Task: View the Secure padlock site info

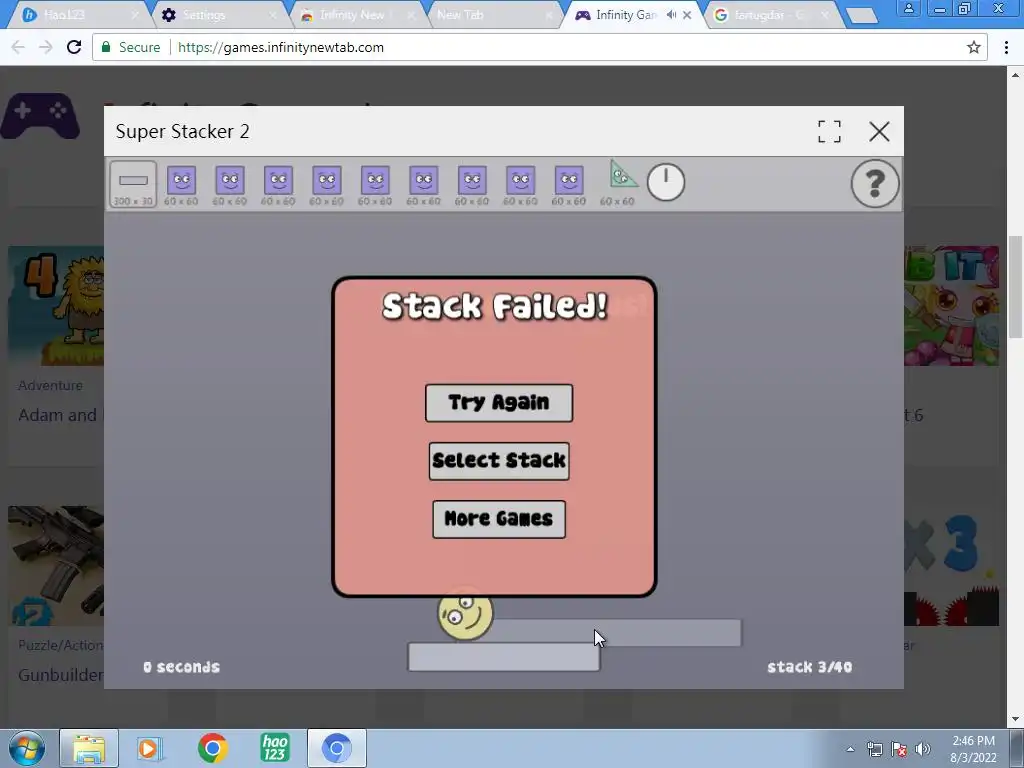Action: click(130, 47)
